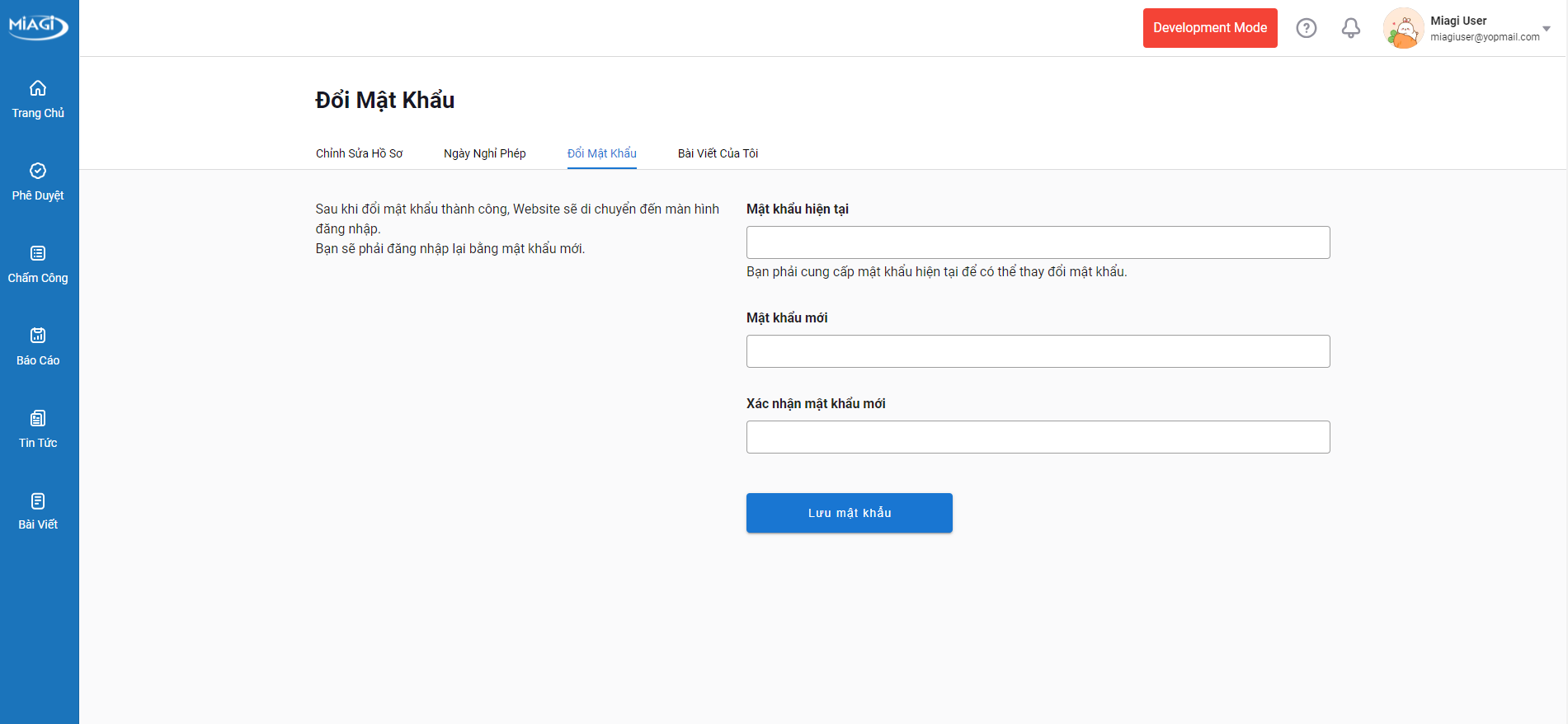Switch to Ngày Nghỉ Phép tab
The width and height of the screenshot is (1568, 724).
click(x=484, y=153)
